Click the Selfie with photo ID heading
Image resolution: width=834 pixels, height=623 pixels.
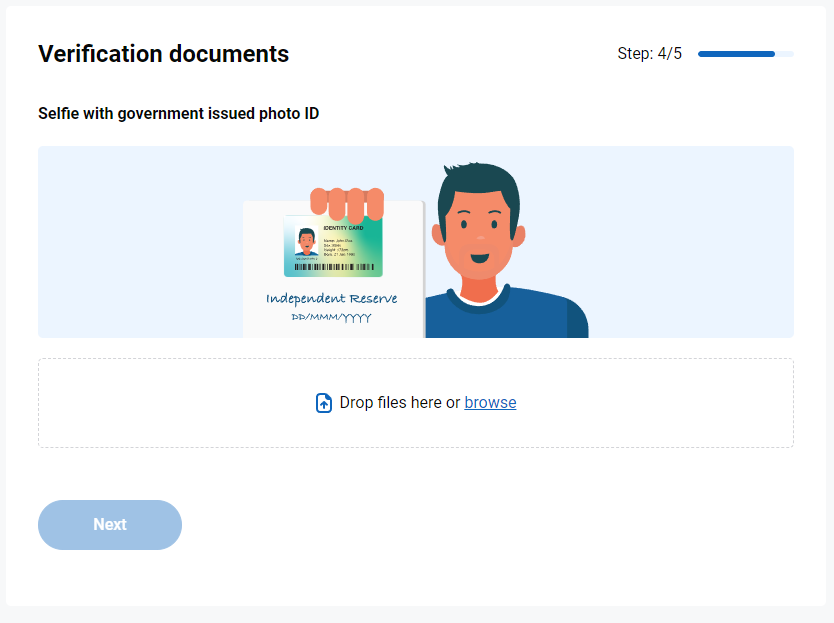pyautogui.click(x=178, y=113)
